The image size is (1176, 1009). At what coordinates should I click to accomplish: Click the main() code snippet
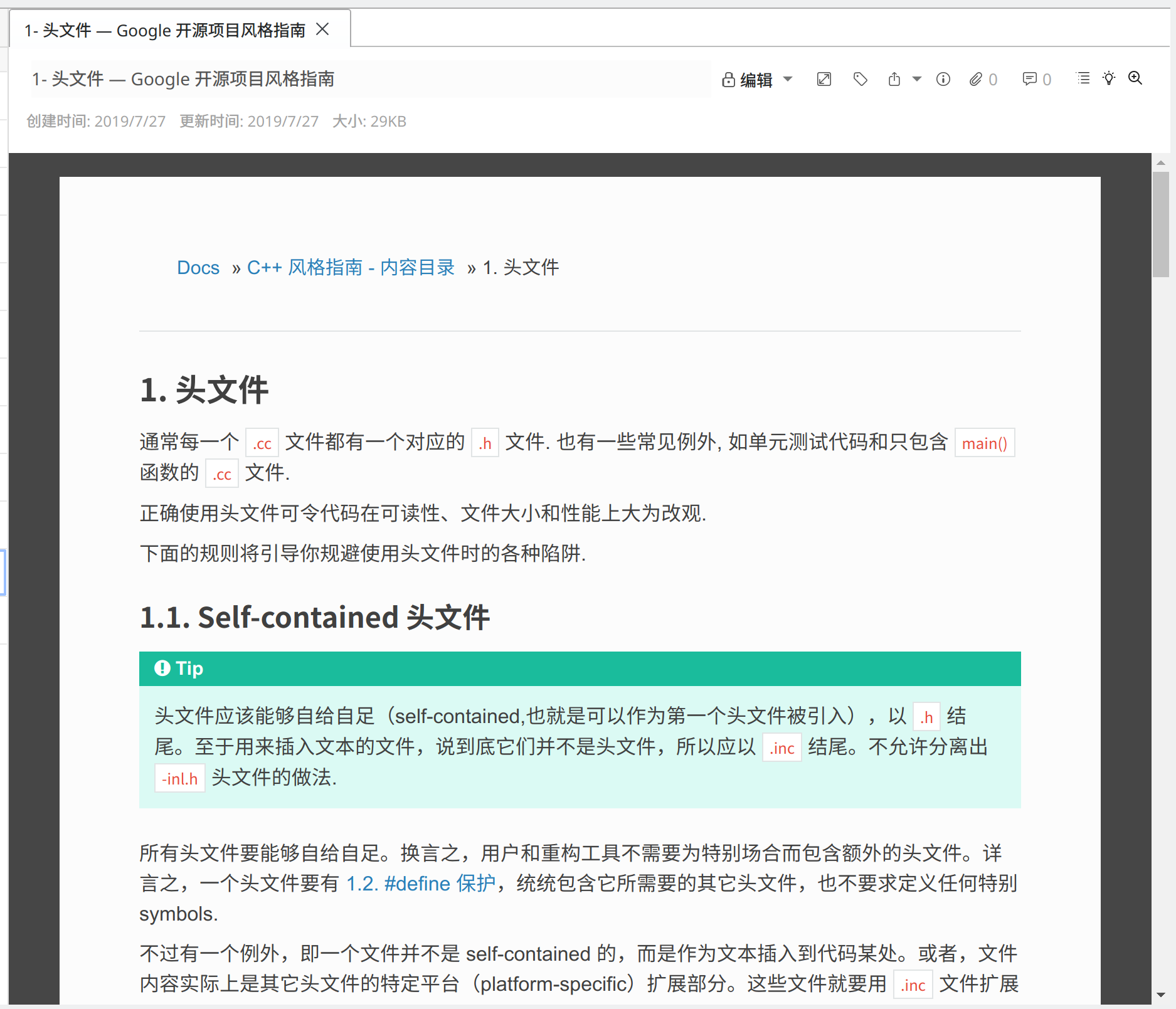click(985, 443)
